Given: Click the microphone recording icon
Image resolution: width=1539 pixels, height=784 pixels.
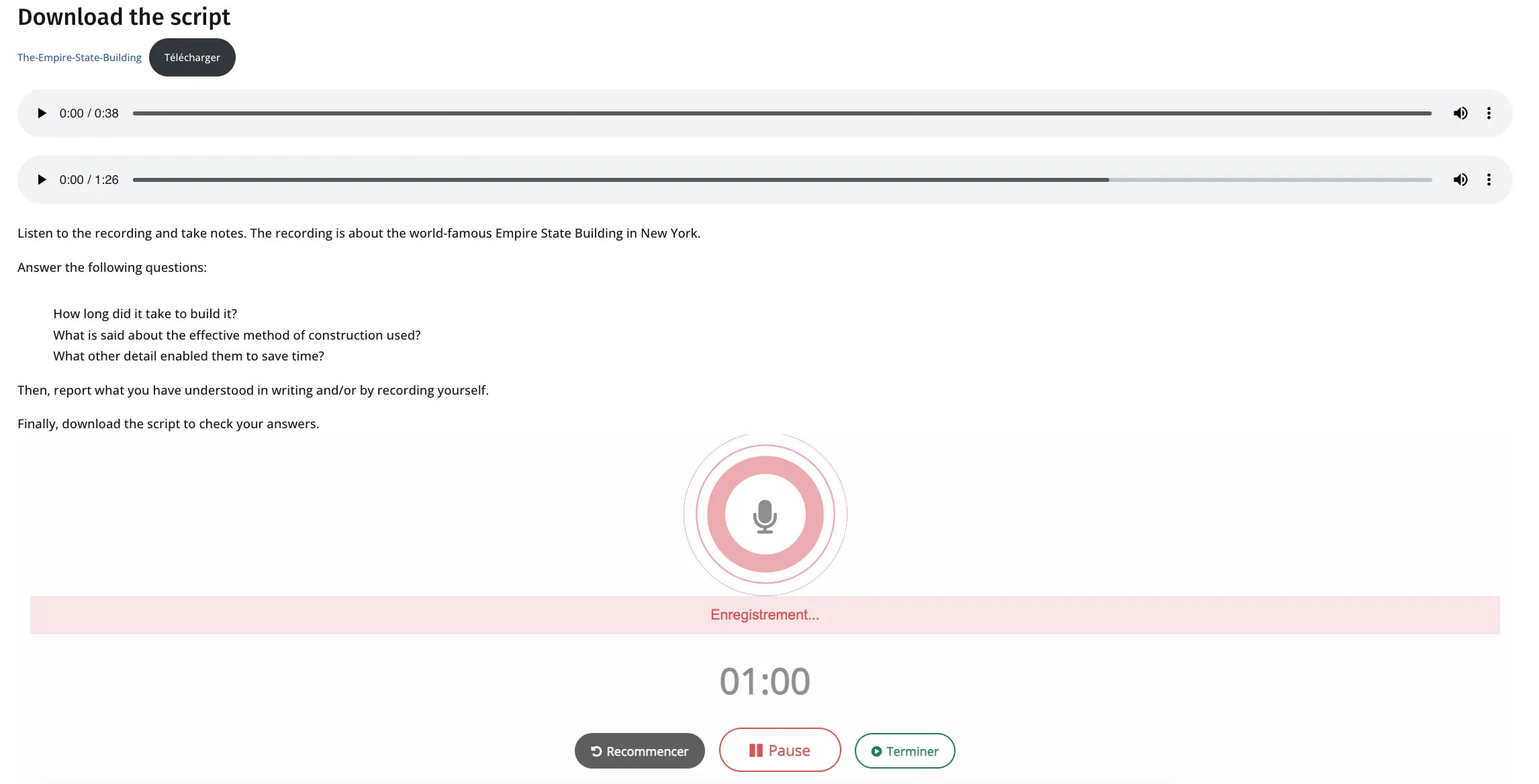Looking at the screenshot, I should click(765, 515).
